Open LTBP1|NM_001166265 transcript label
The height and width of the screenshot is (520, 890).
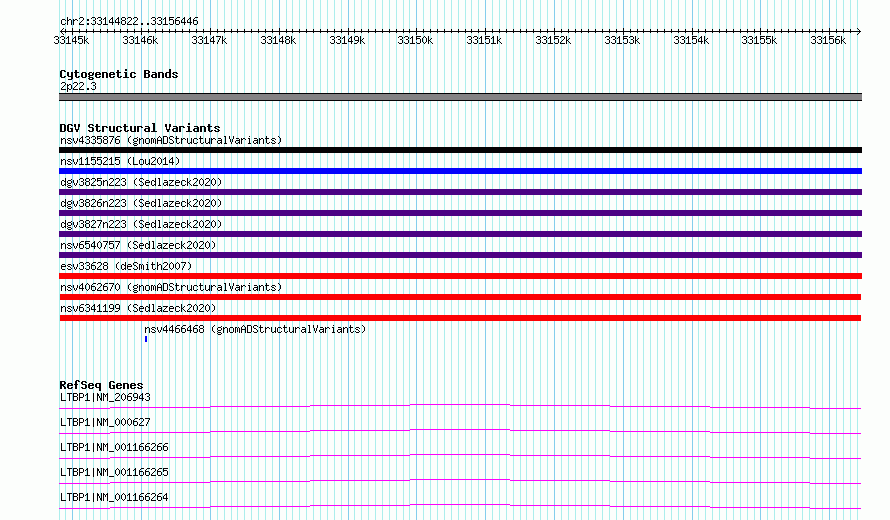point(114,472)
